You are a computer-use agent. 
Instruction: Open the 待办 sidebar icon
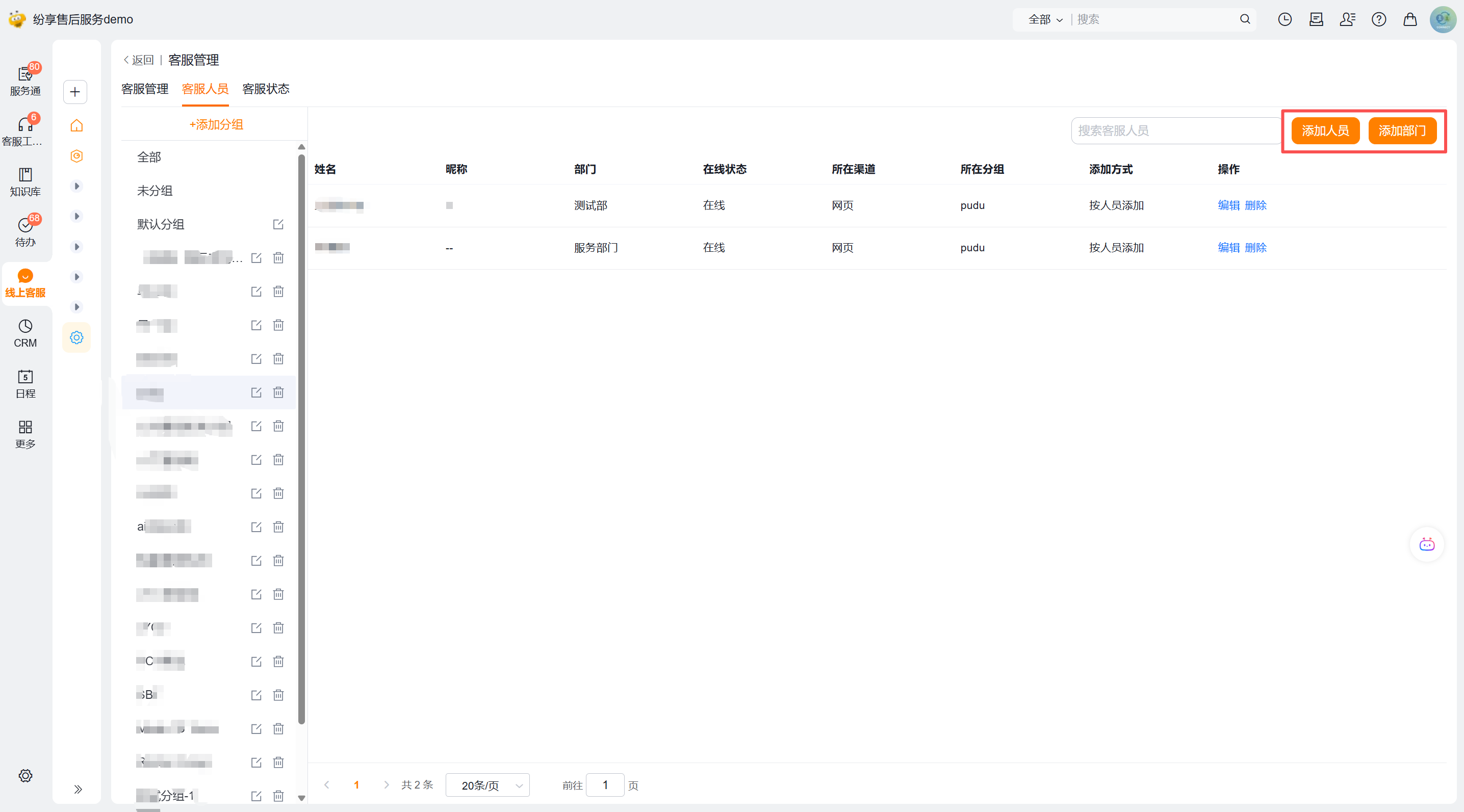tap(25, 232)
